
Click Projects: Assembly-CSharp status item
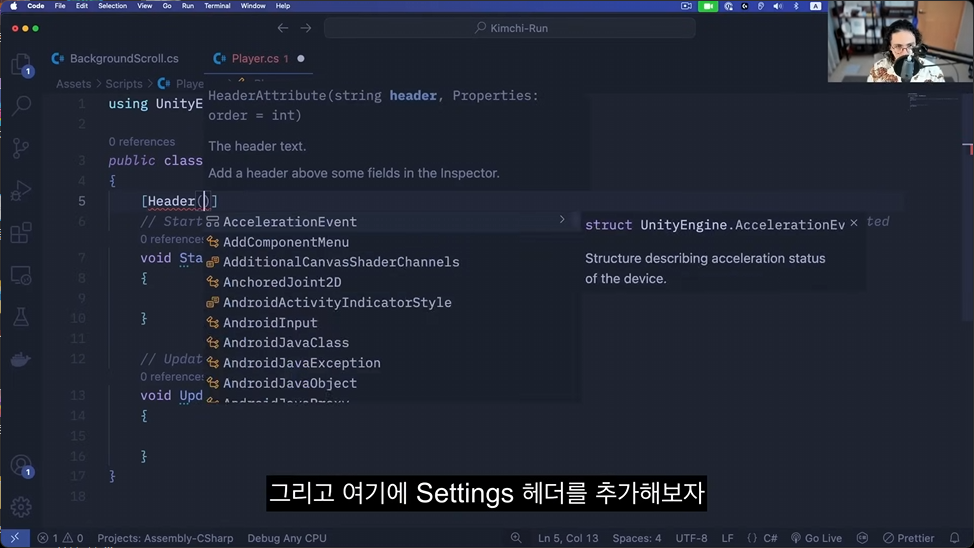(165, 538)
